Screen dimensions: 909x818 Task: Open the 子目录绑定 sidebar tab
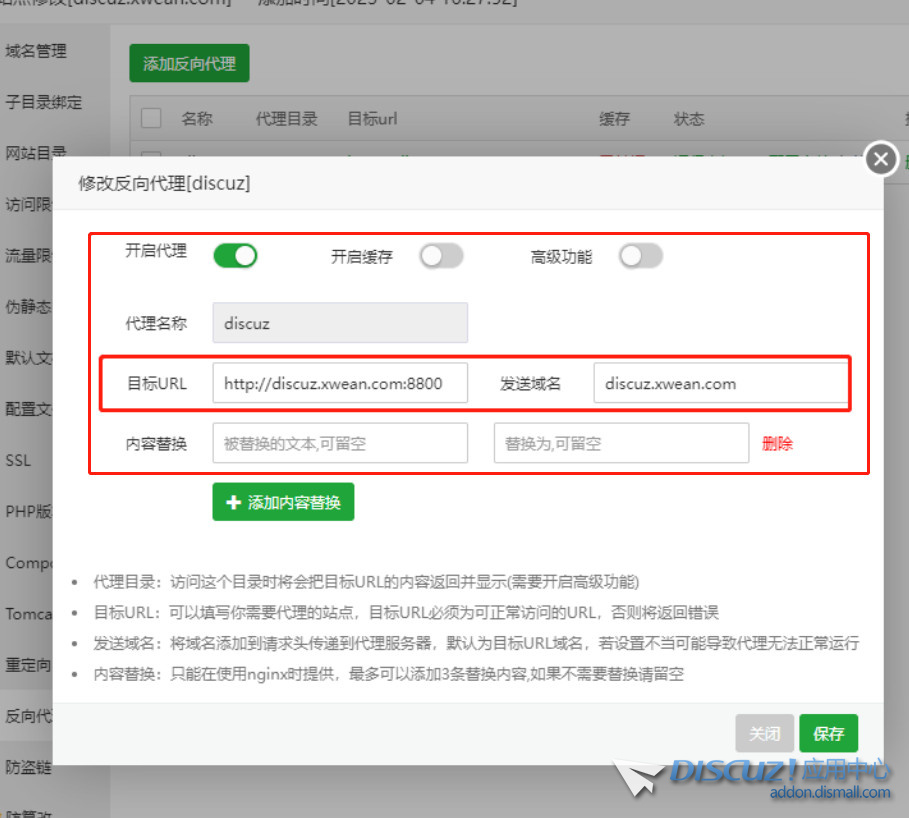click(x=43, y=103)
